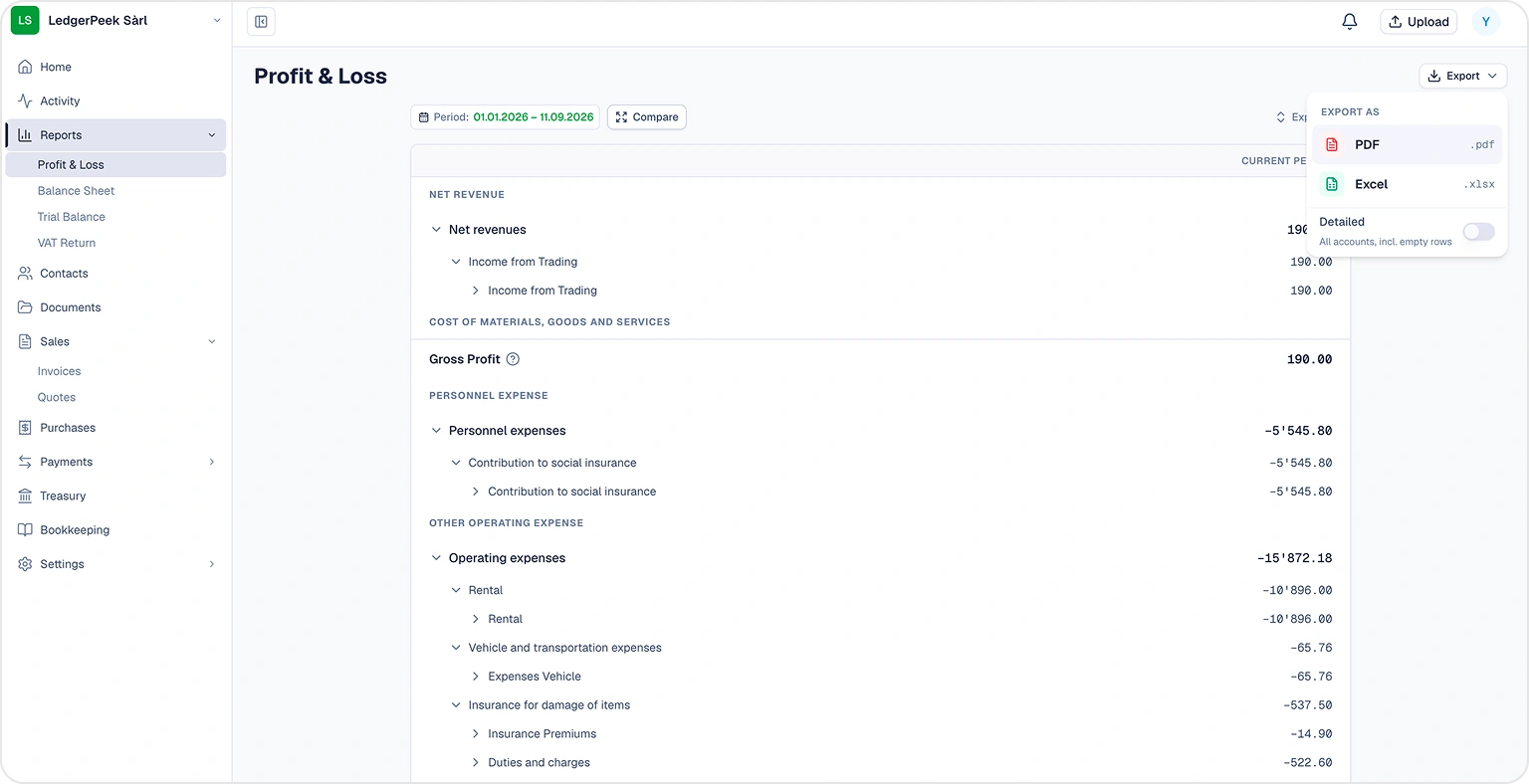The image size is (1529, 784).
Task: Click the green Excel file icon
Action: pyautogui.click(x=1332, y=184)
